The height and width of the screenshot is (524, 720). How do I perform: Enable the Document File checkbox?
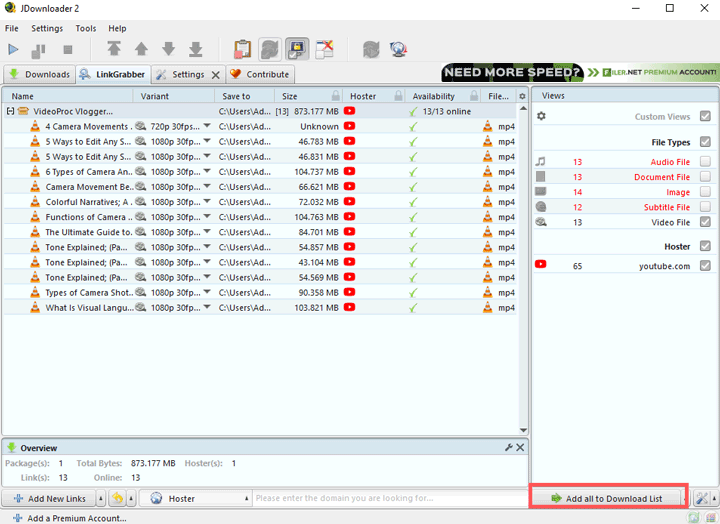705,176
